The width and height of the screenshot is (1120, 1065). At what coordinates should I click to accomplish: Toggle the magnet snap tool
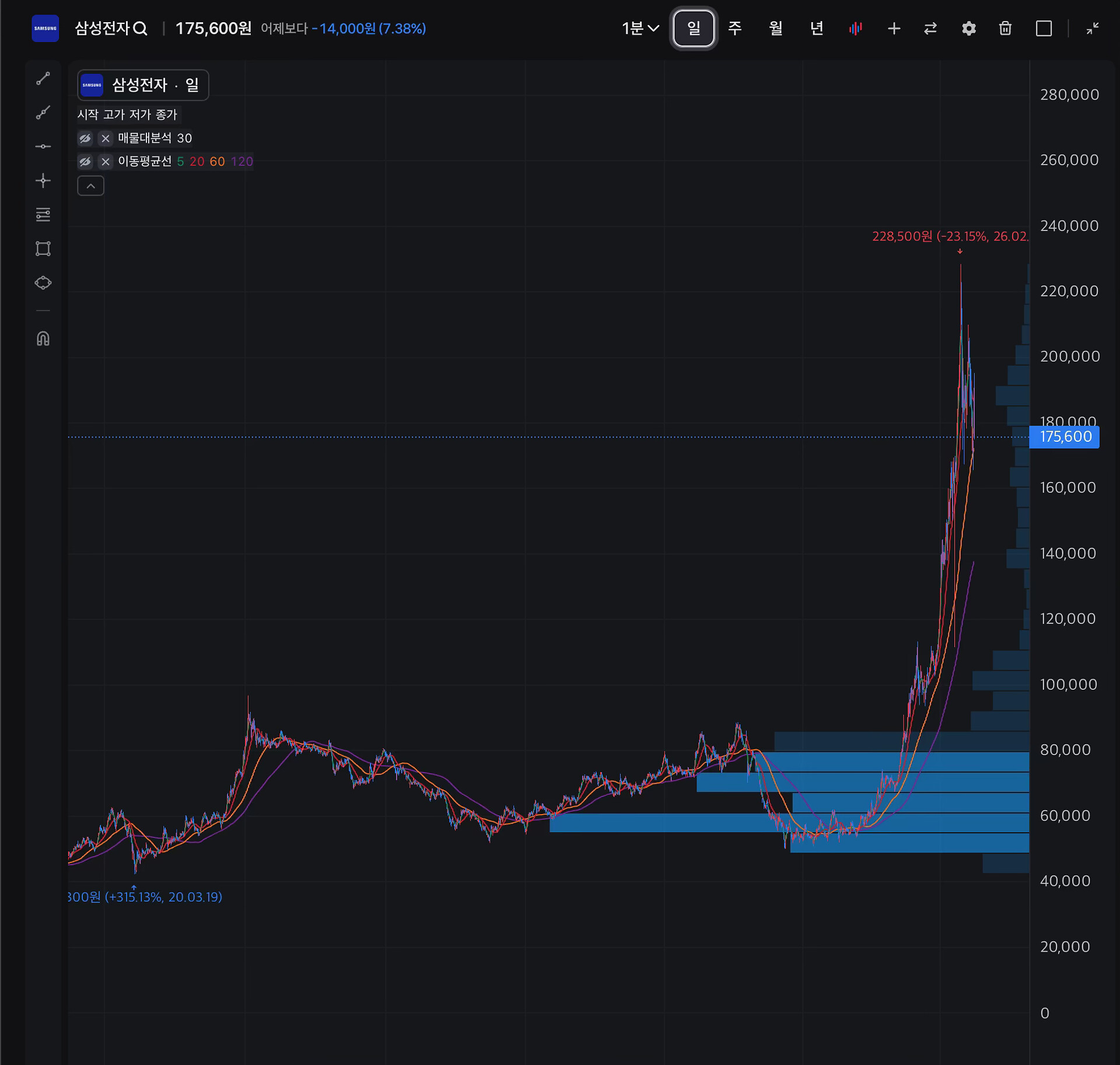[x=43, y=338]
